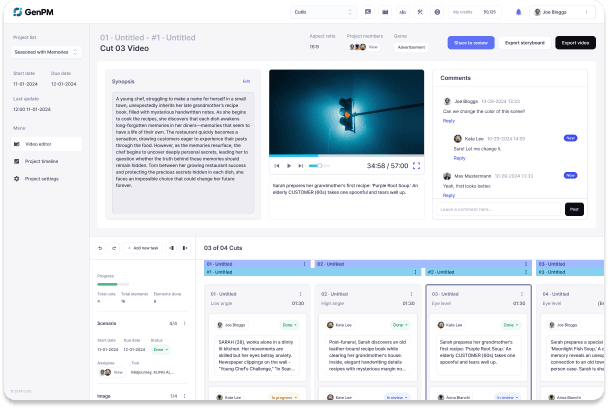Edit the synopsis
Image resolution: width=608 pixels, height=408 pixels.
point(246,81)
